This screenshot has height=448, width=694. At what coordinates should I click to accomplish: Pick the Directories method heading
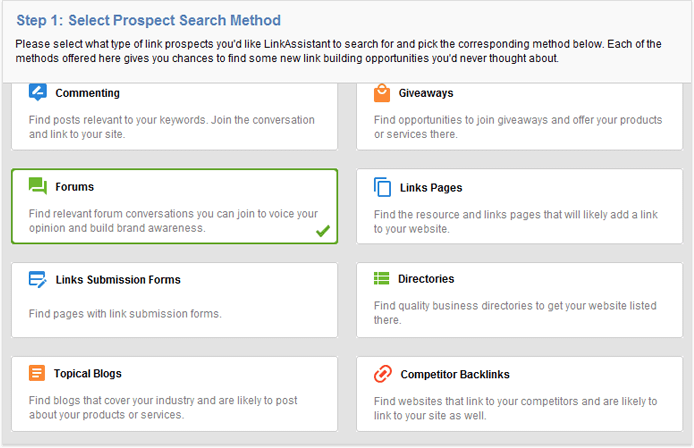[x=426, y=279]
